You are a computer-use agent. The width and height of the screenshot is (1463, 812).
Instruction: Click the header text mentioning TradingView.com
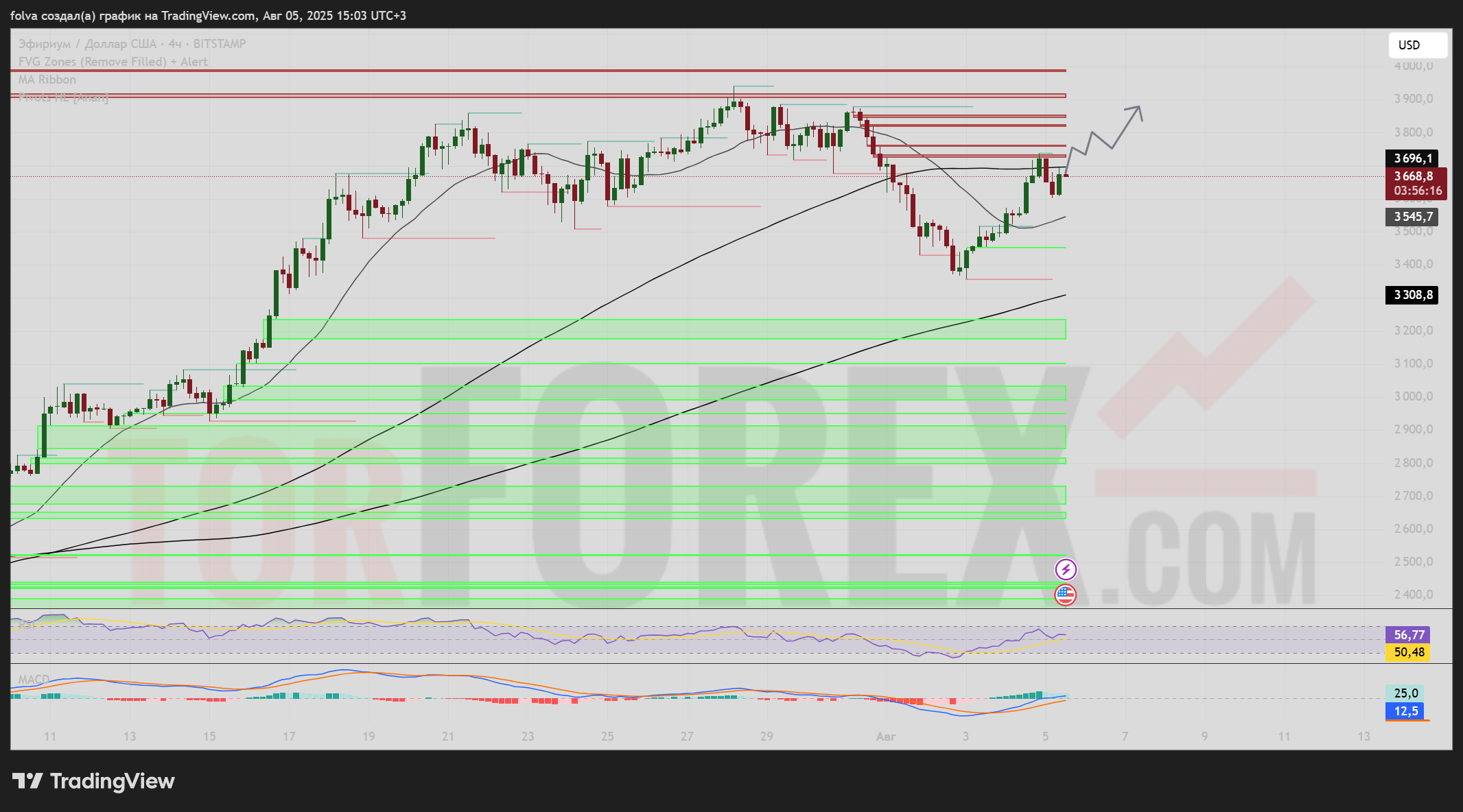click(208, 15)
